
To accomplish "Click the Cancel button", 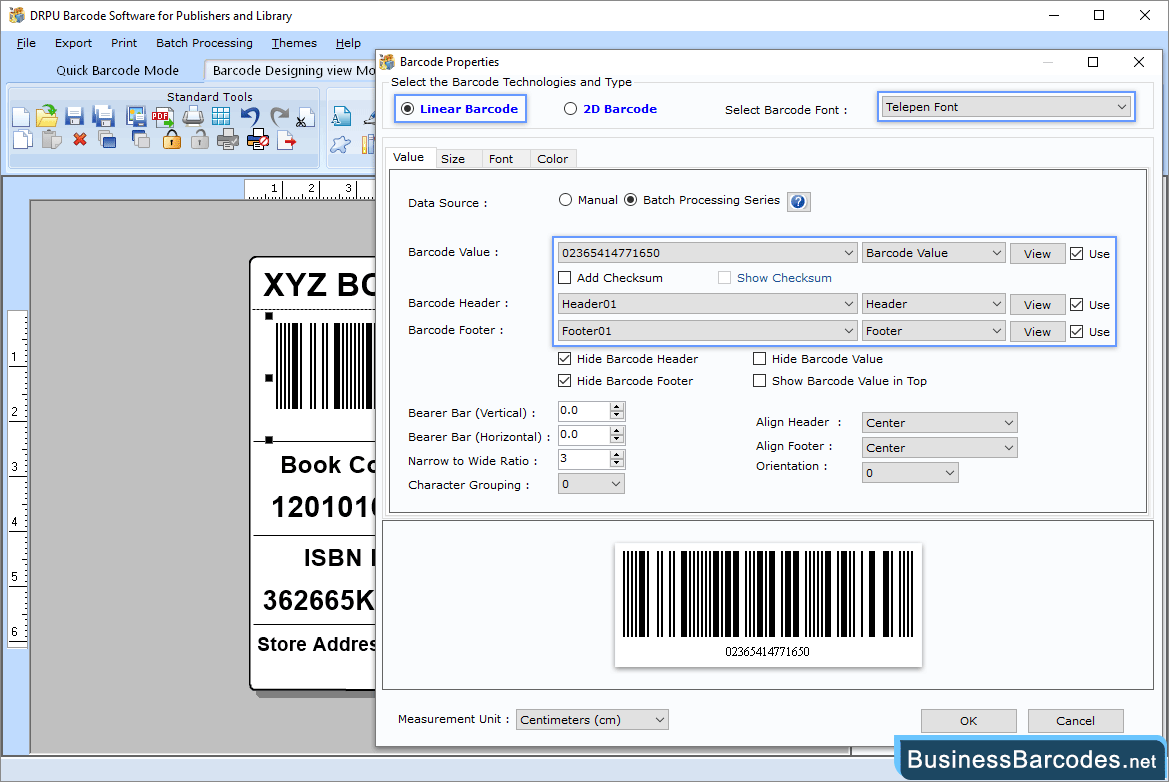I will [1075, 721].
